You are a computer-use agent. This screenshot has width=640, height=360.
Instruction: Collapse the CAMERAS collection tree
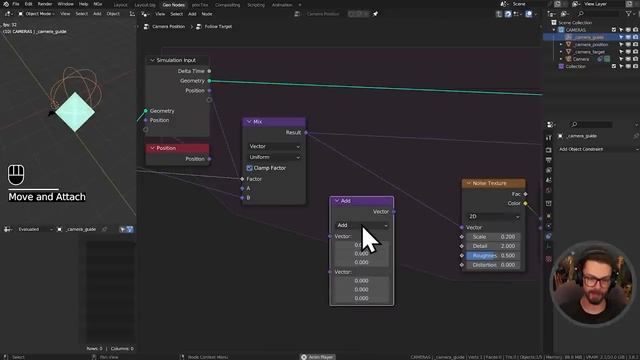(x=554, y=30)
